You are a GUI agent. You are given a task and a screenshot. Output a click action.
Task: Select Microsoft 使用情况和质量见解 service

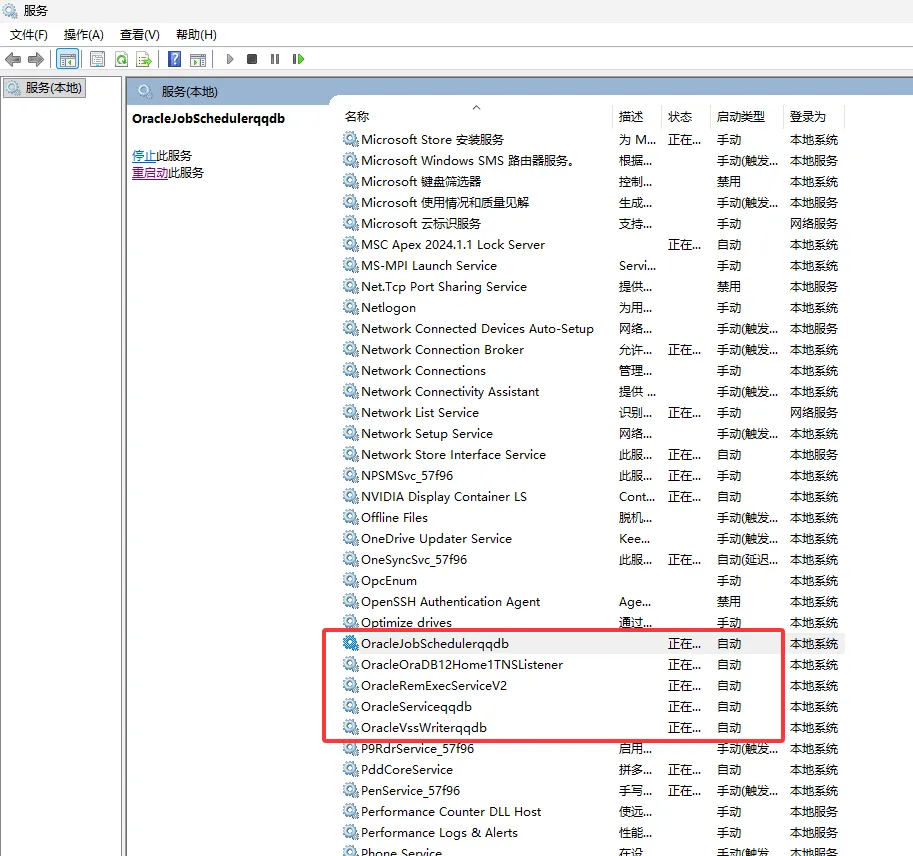tap(591, 203)
